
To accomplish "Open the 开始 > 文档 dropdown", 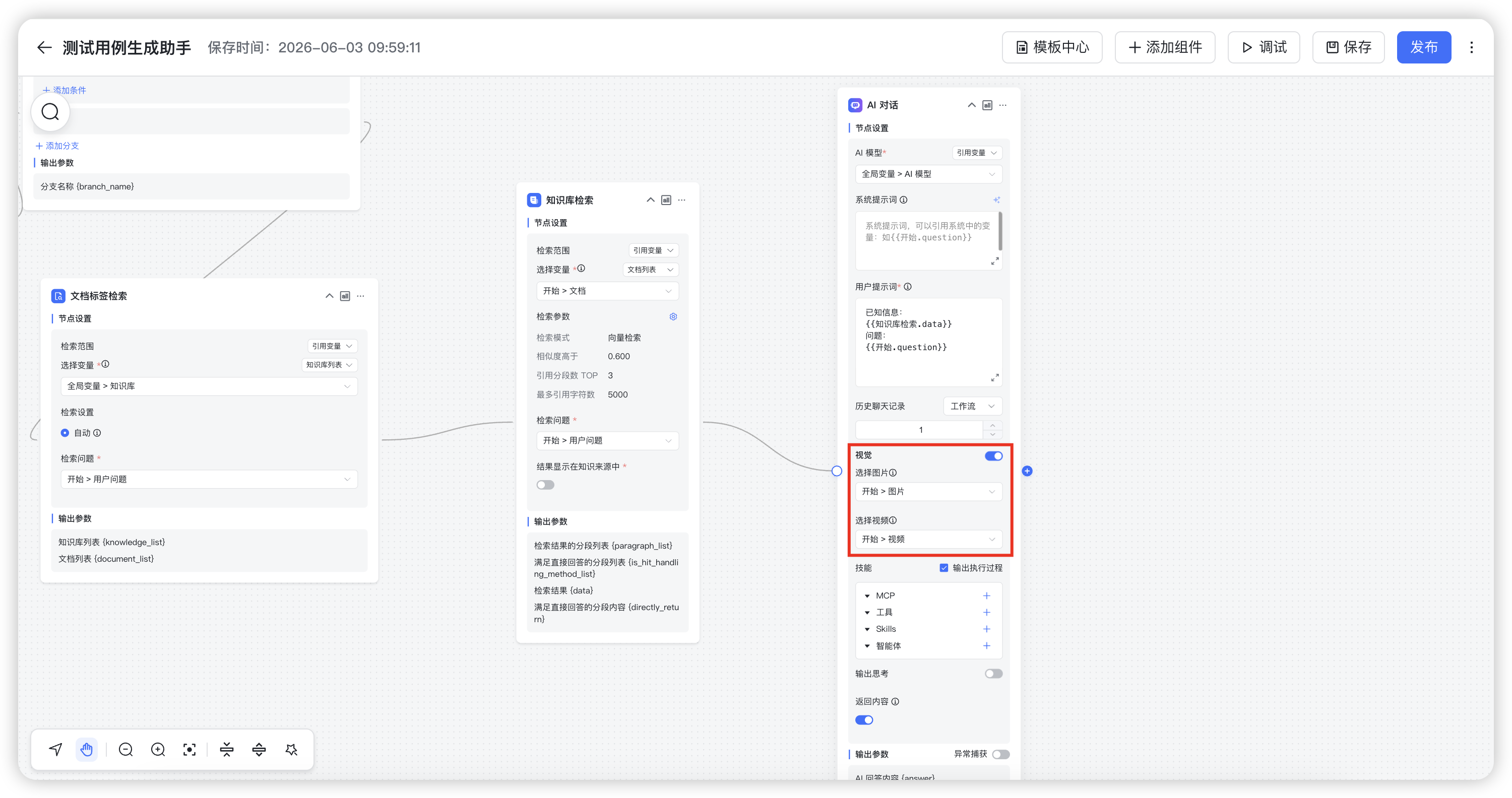I will [x=607, y=291].
